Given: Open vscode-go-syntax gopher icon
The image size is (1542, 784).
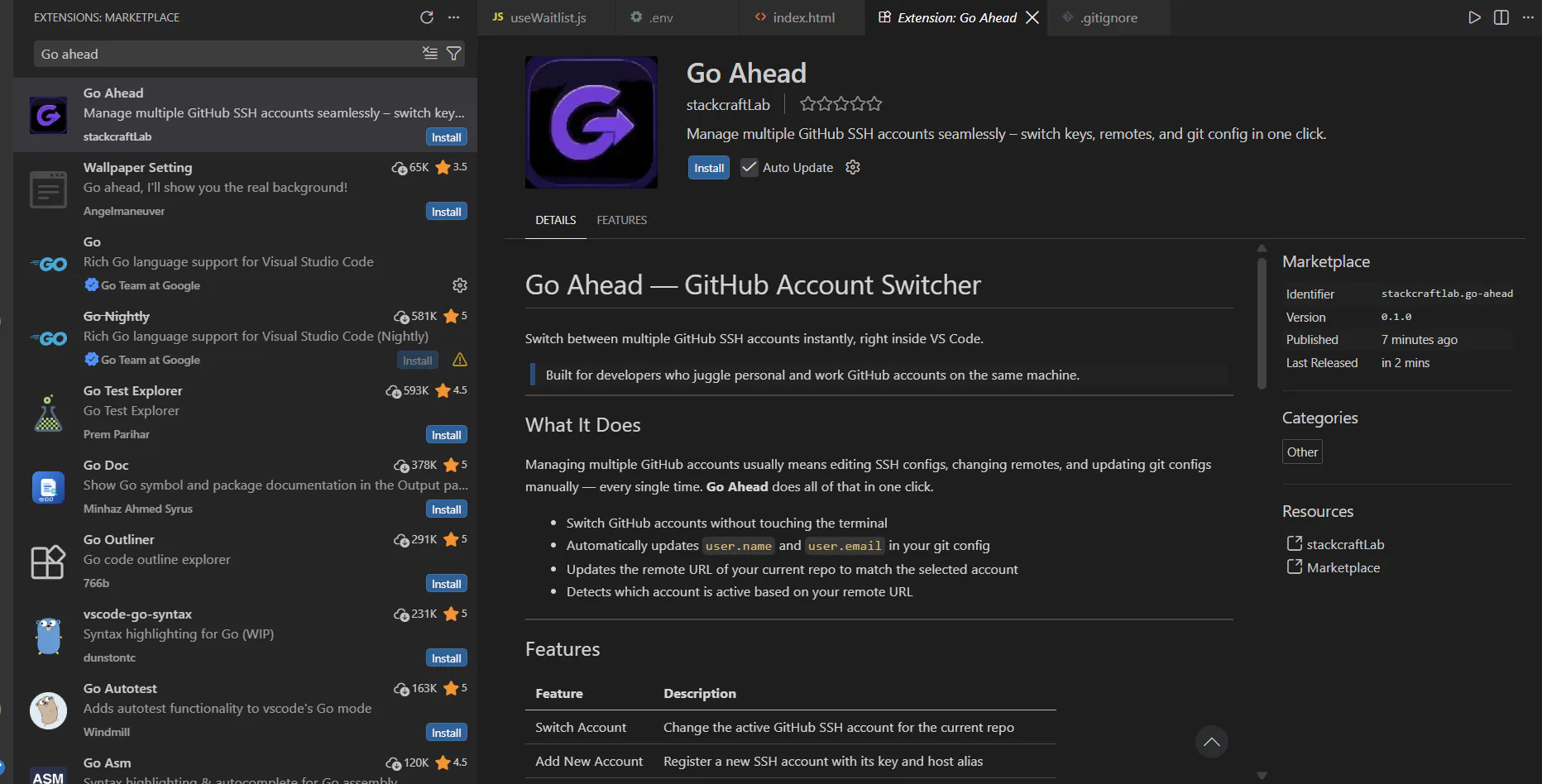Looking at the screenshot, I should coord(48,636).
